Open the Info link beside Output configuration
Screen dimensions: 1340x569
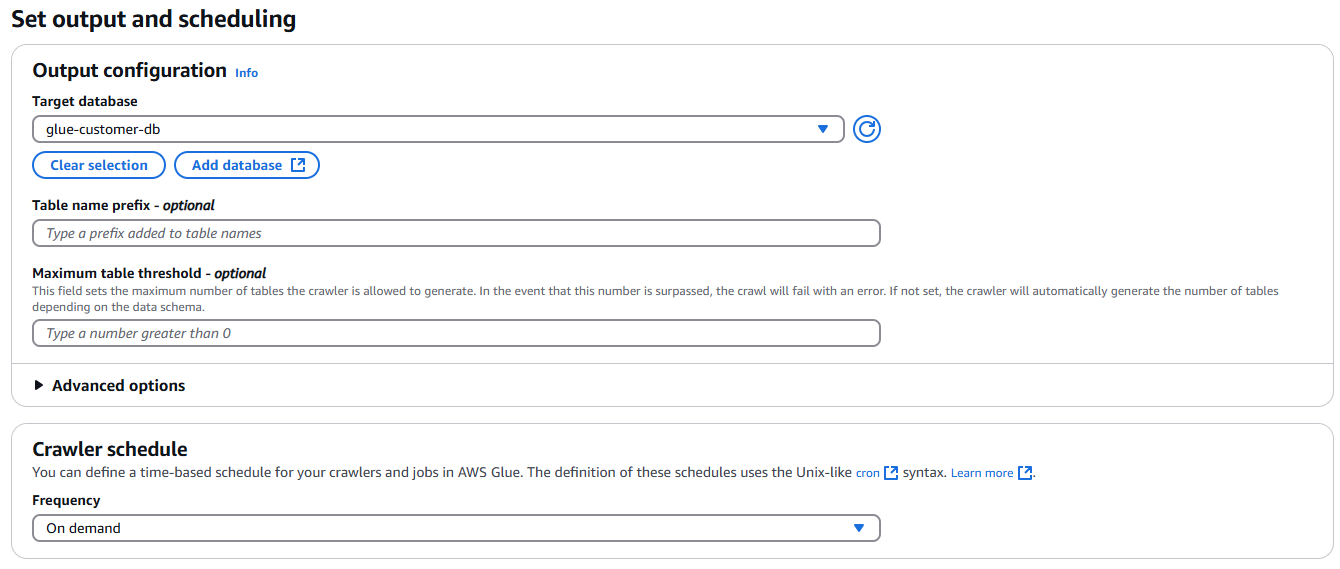pos(246,73)
